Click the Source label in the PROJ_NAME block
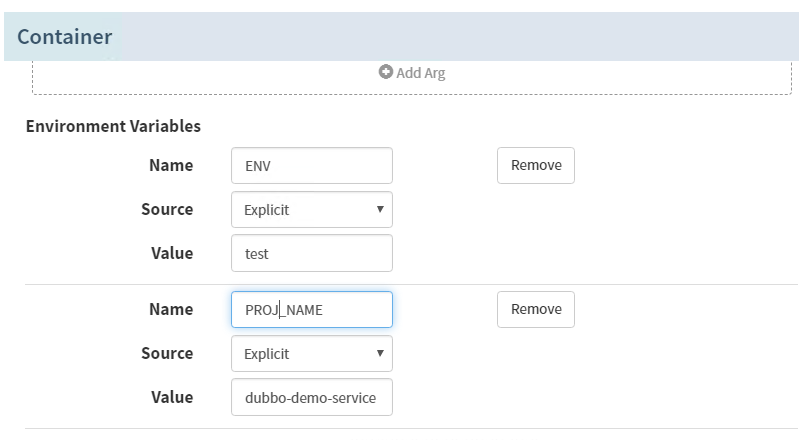 pos(167,353)
